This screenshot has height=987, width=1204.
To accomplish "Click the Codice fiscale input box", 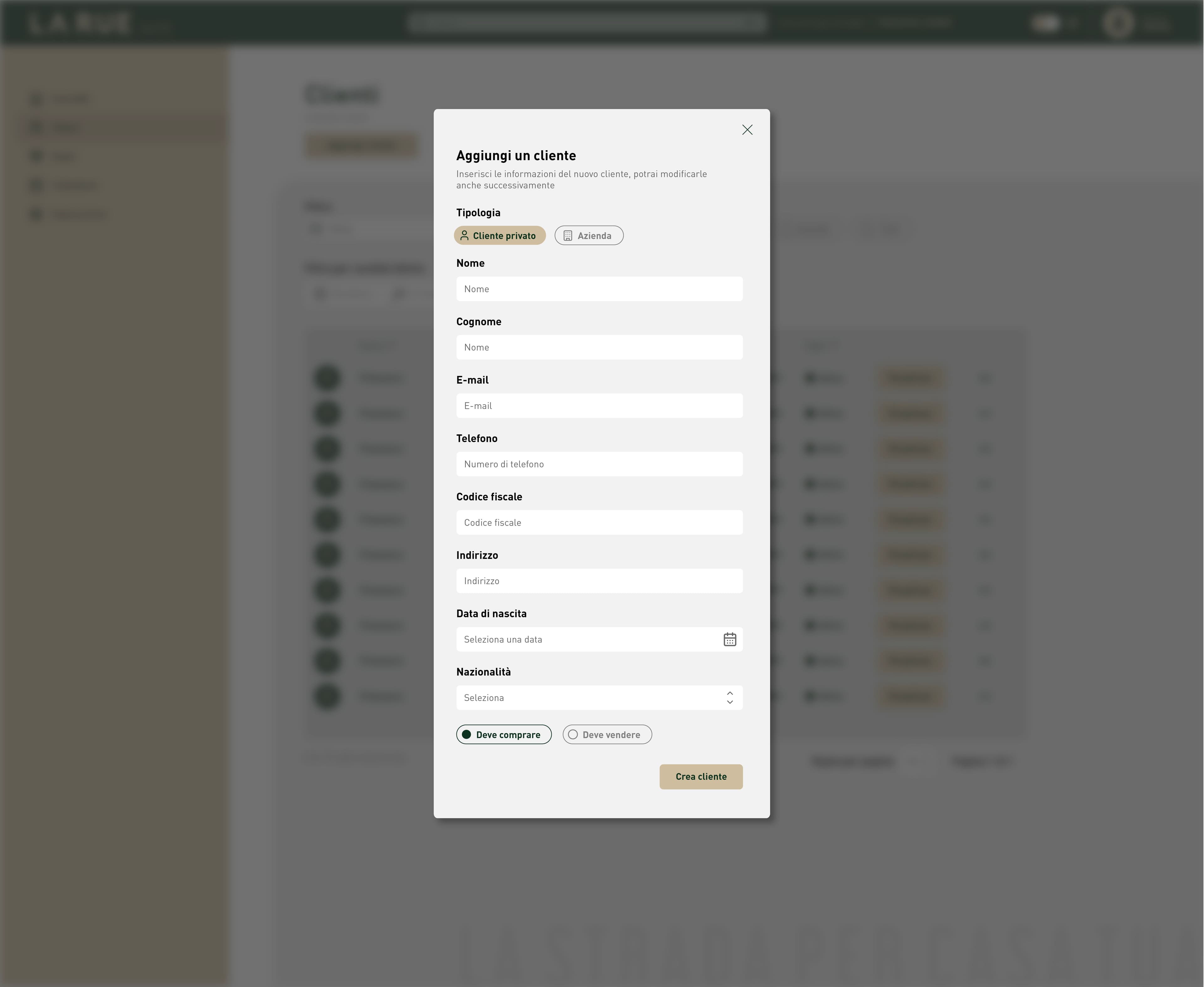I will [x=599, y=523].
